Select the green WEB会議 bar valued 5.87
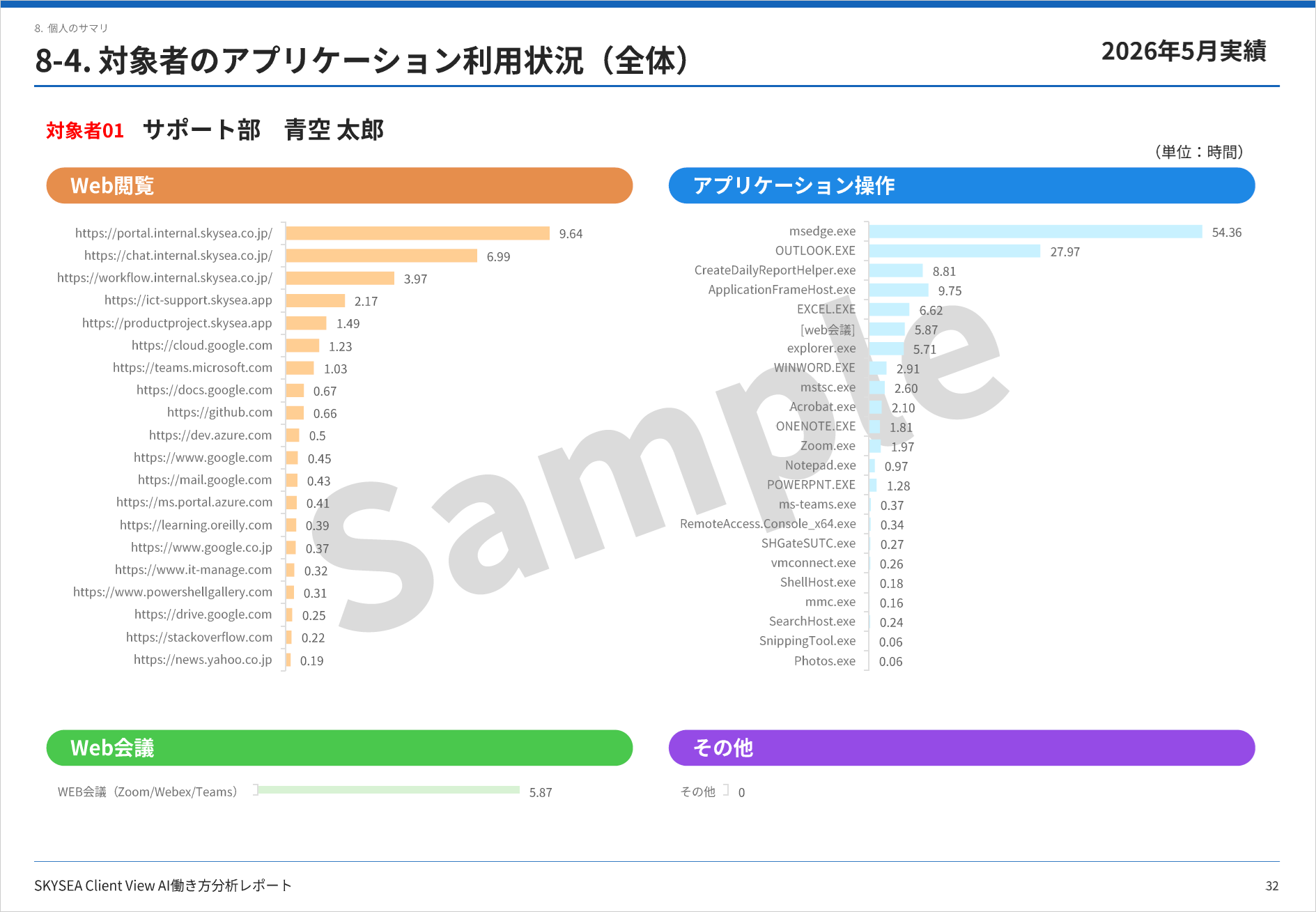 [389, 789]
